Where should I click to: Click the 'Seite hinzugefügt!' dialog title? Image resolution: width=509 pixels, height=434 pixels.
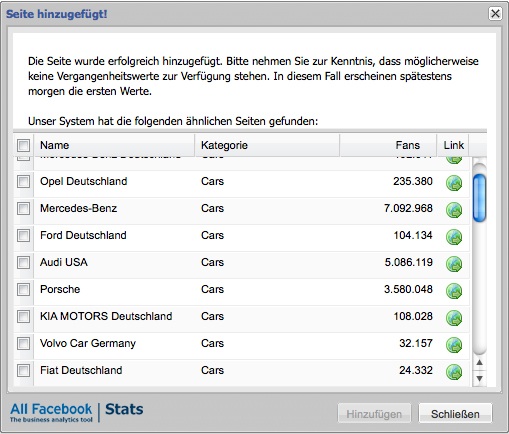coord(57,14)
